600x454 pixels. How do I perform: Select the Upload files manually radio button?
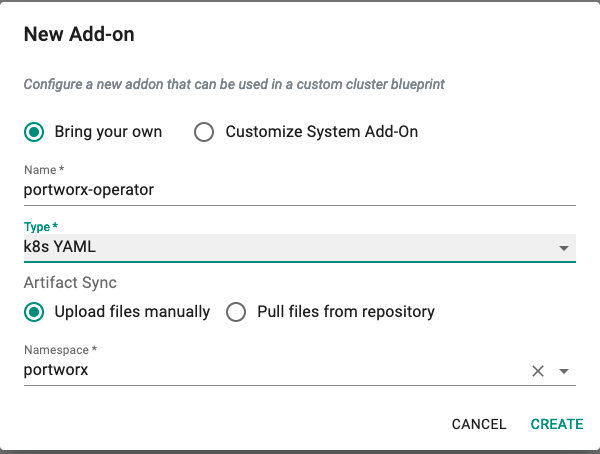click(x=34, y=312)
